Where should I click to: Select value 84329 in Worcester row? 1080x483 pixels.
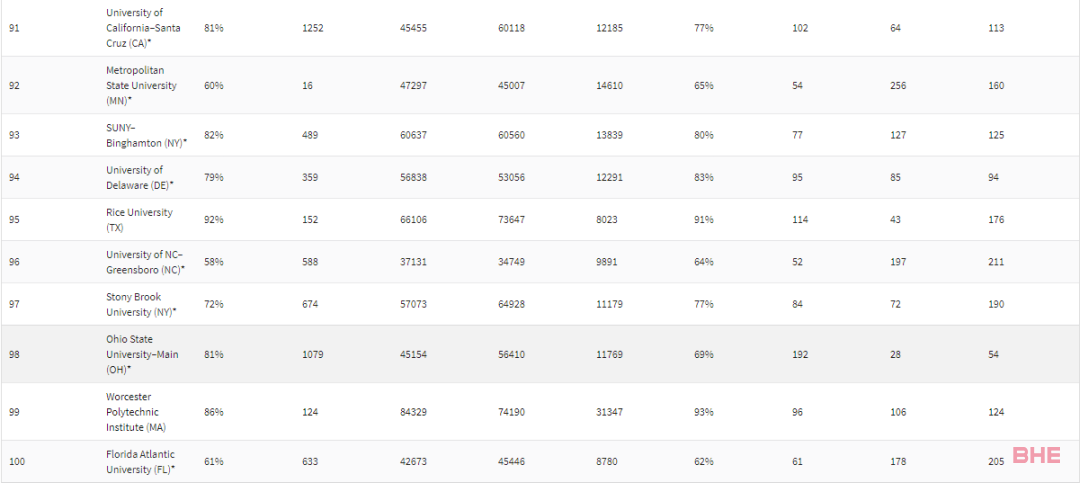(x=413, y=412)
